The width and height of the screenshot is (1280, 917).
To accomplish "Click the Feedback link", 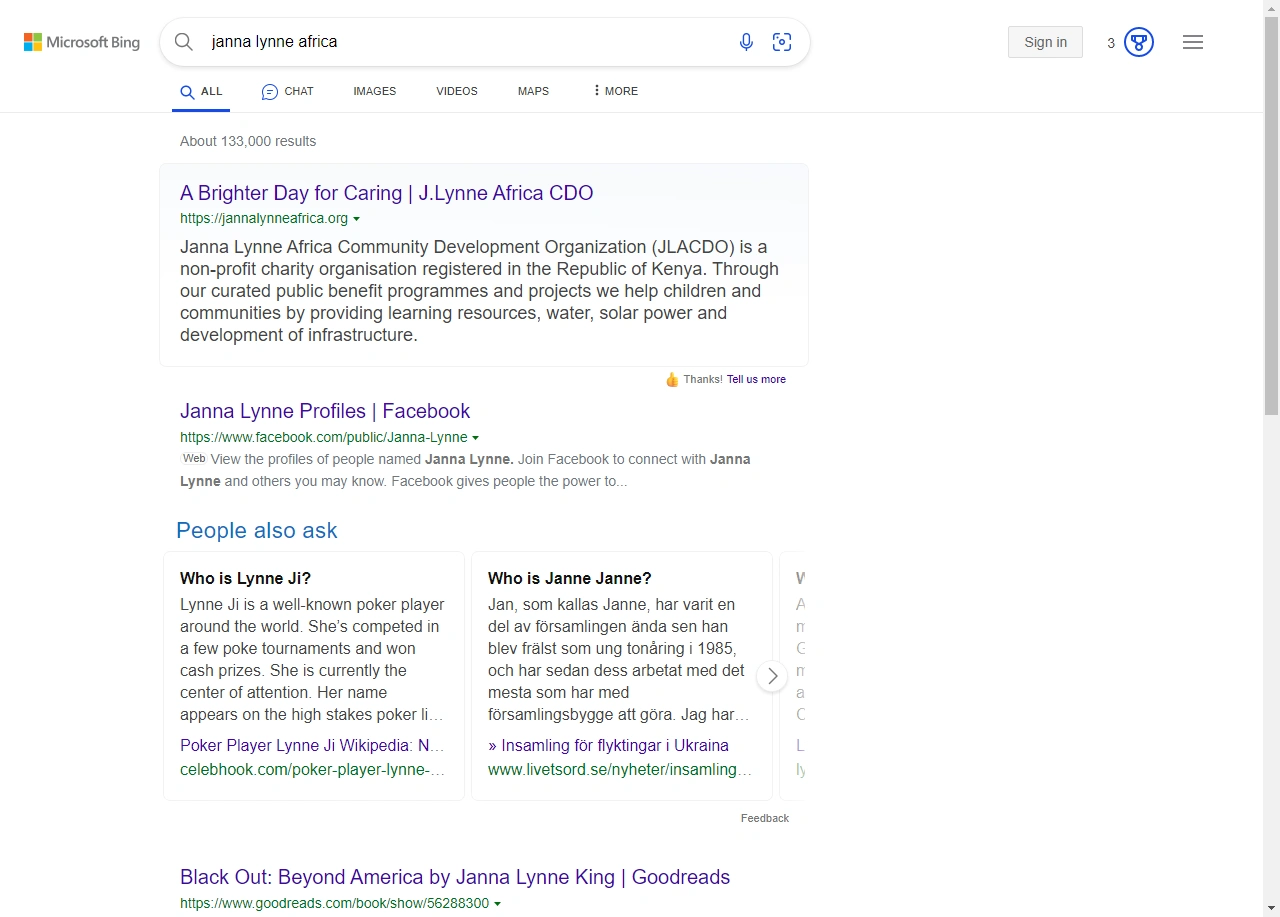I will click(764, 818).
